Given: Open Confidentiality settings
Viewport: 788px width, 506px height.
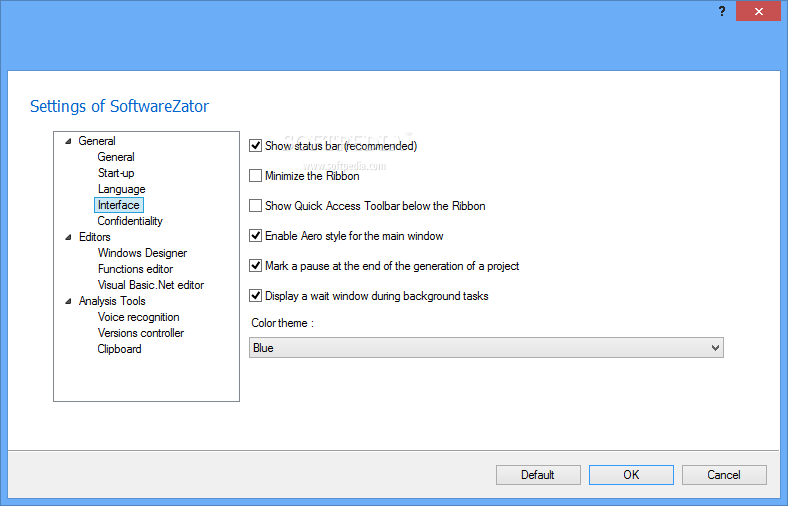Looking at the screenshot, I should (130, 221).
